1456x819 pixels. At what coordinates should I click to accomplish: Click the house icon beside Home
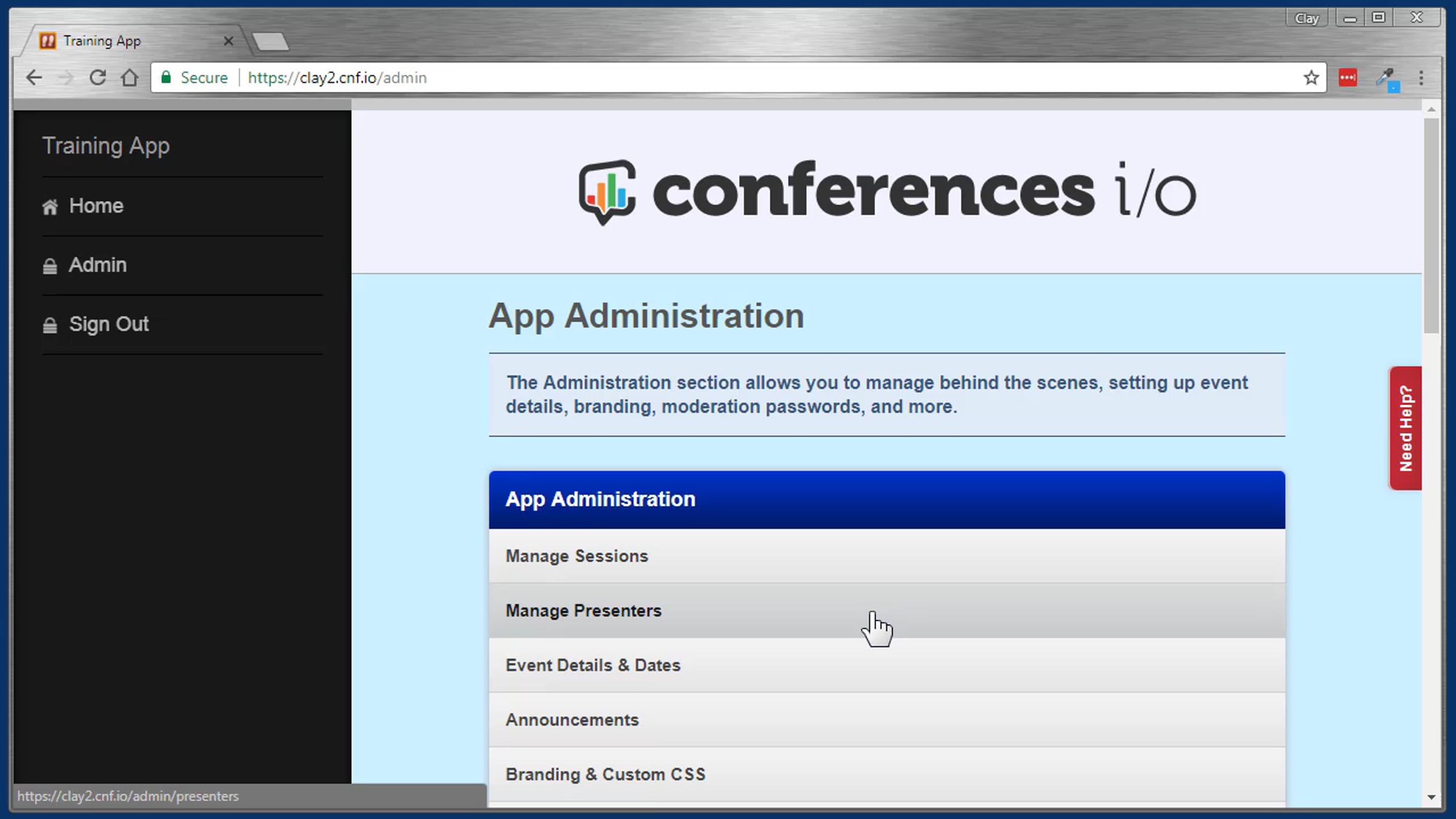click(50, 207)
